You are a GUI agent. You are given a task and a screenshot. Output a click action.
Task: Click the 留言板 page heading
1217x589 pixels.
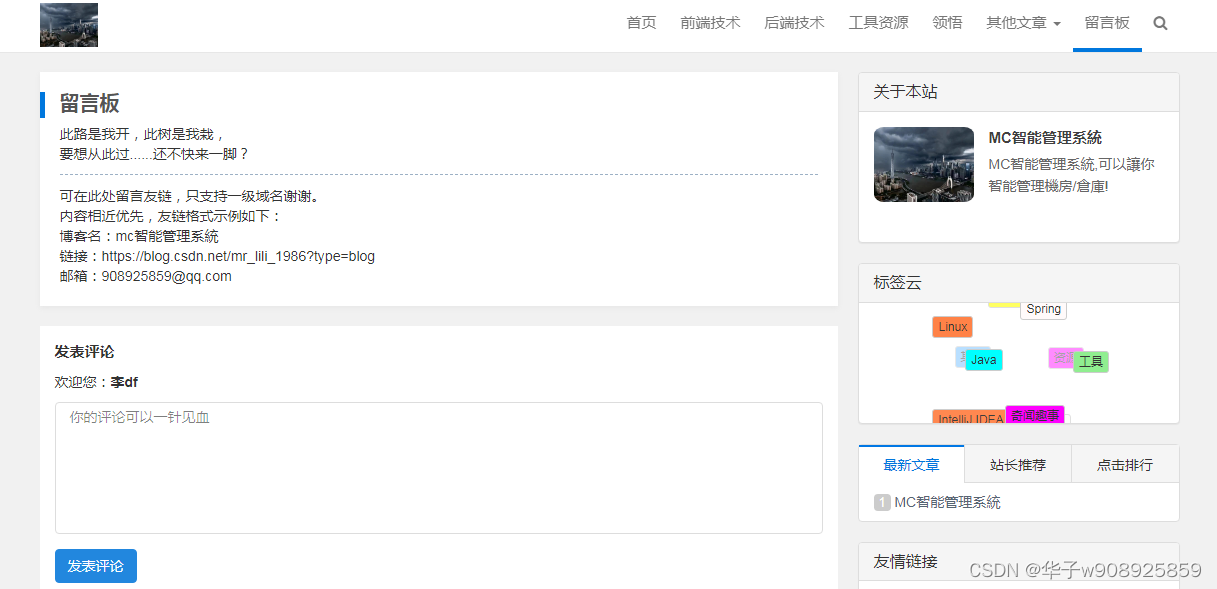click(x=90, y=103)
